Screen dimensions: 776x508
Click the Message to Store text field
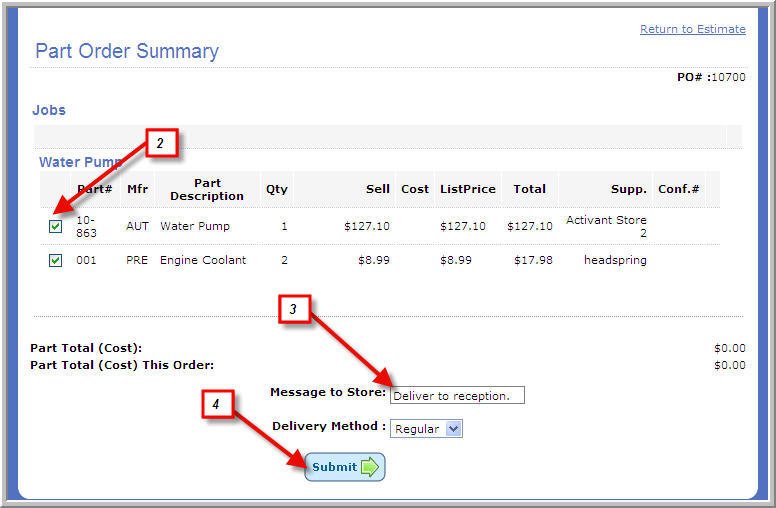457,395
